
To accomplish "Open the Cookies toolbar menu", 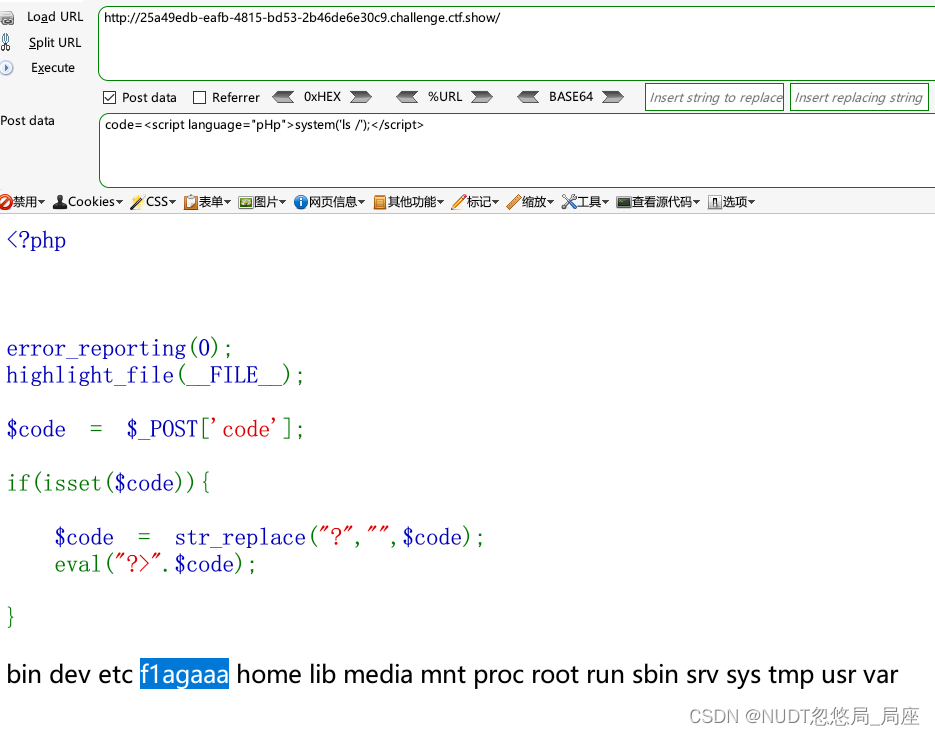I will coord(88,202).
